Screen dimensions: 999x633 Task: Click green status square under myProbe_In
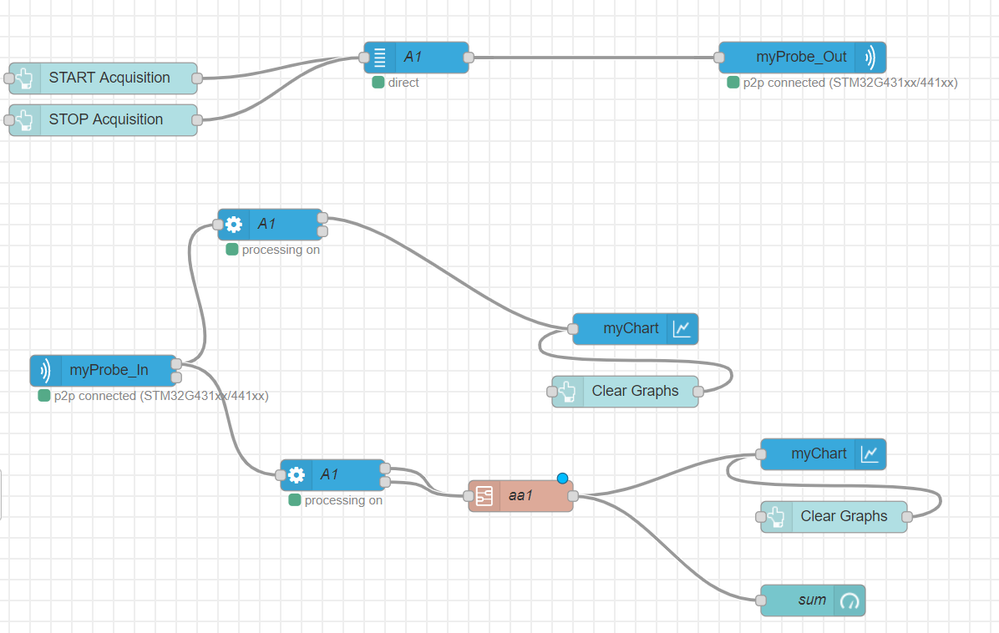click(44, 395)
